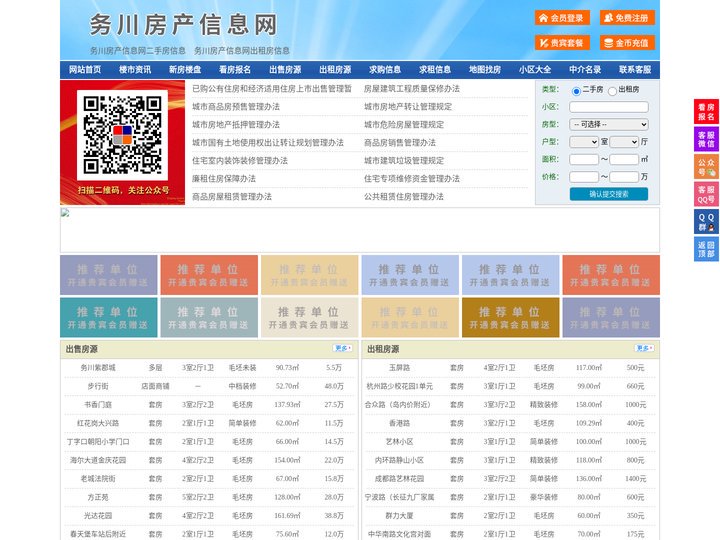The height and width of the screenshot is (540, 720).
Task: Click the 更多 icon in 出售房源 header
Action: tap(343, 349)
